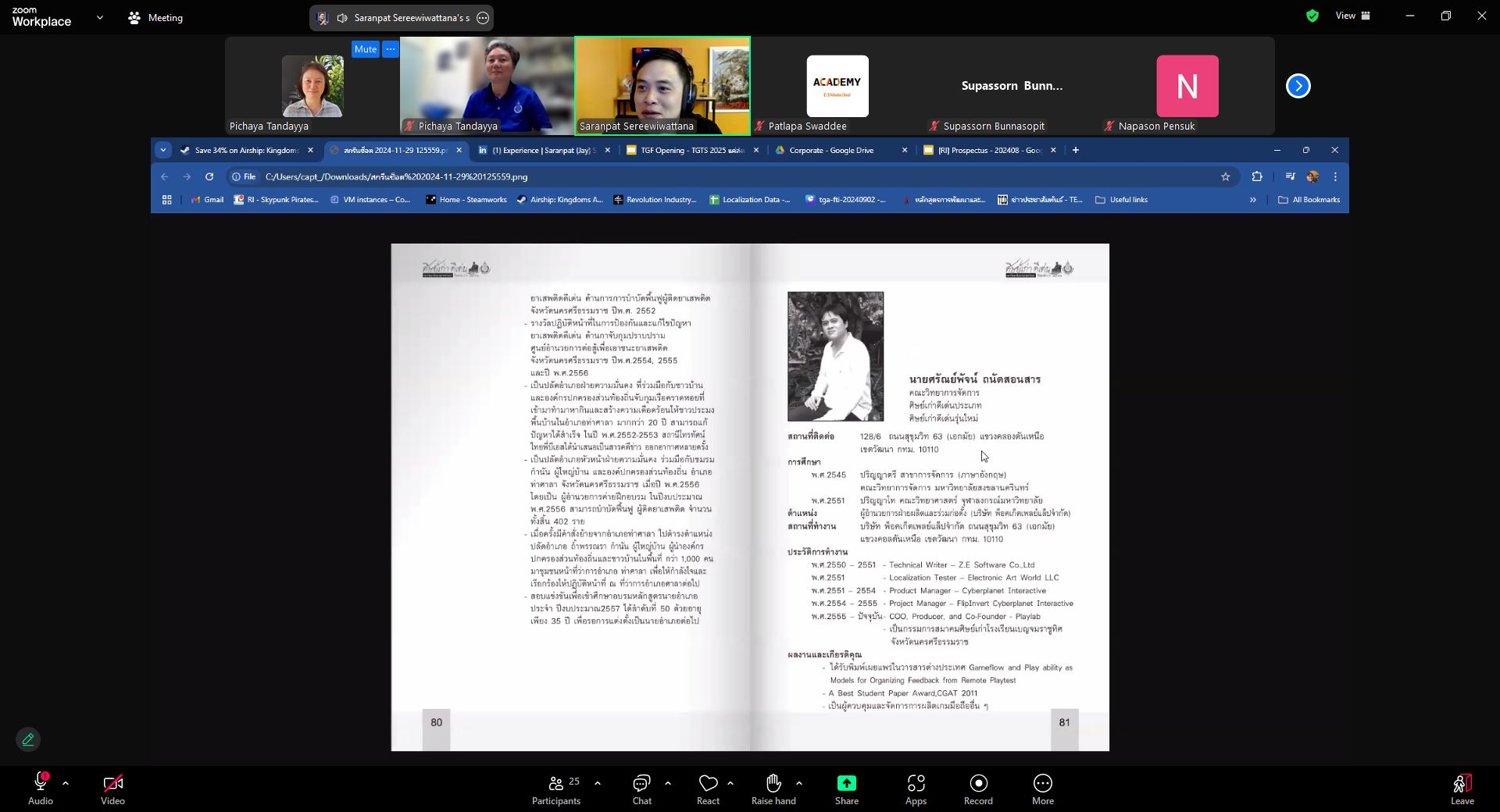Screen dimensions: 1500x812
Task: Open the Participants panel
Action: click(555, 789)
